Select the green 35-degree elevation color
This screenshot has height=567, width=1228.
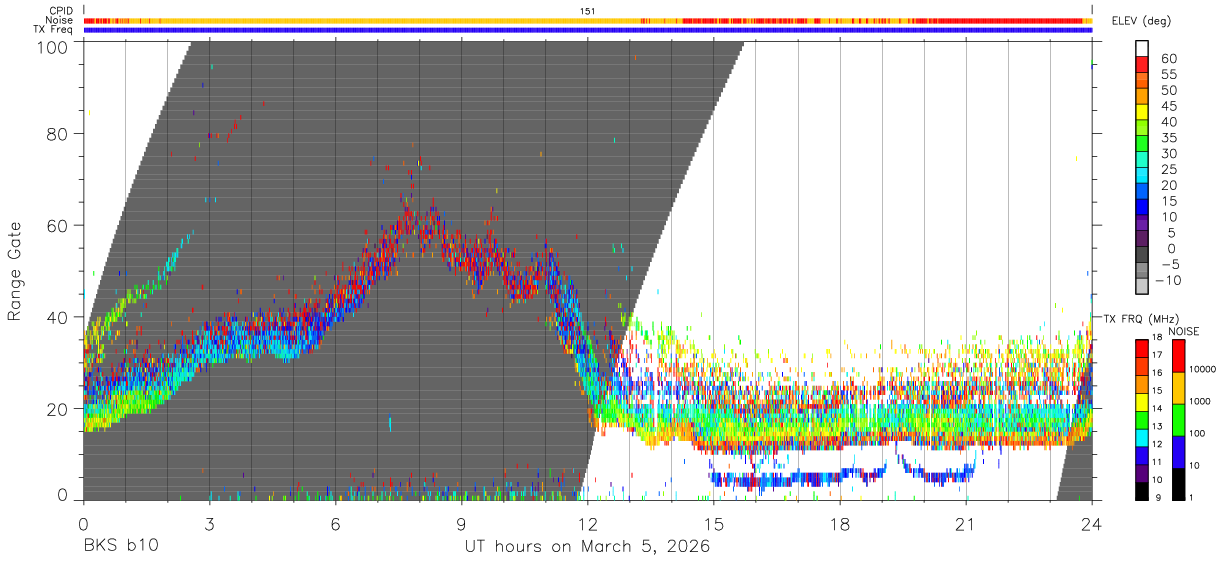tap(1143, 145)
